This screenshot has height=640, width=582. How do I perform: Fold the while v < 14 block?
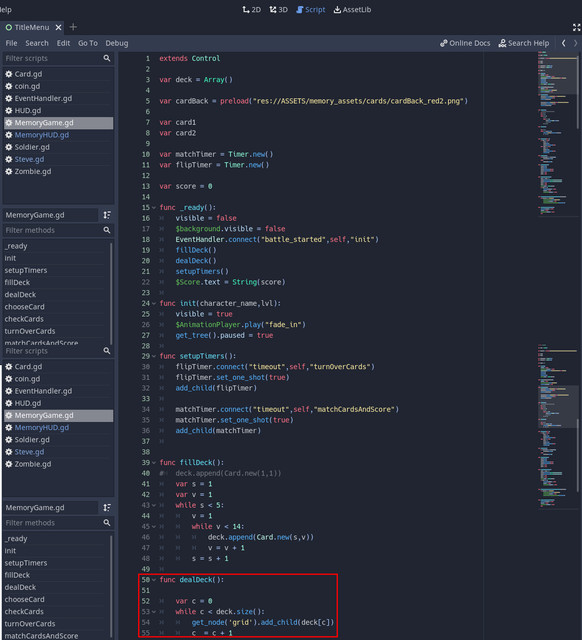click(154, 527)
